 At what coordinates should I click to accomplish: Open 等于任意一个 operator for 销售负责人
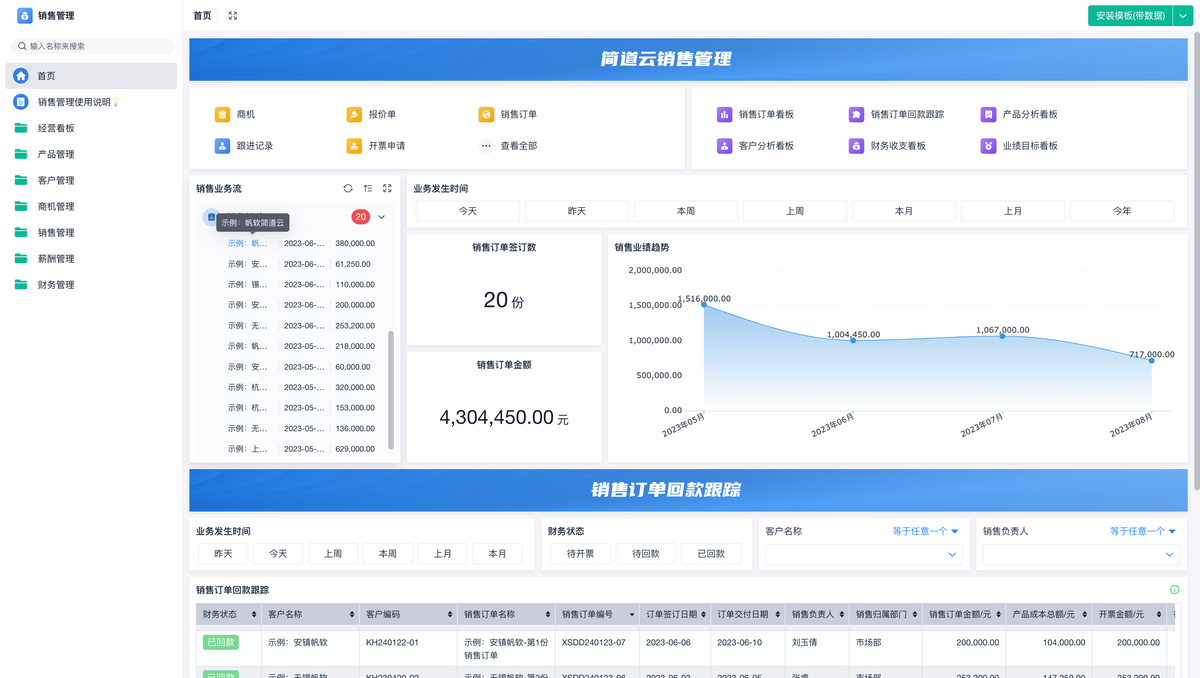[1143, 531]
